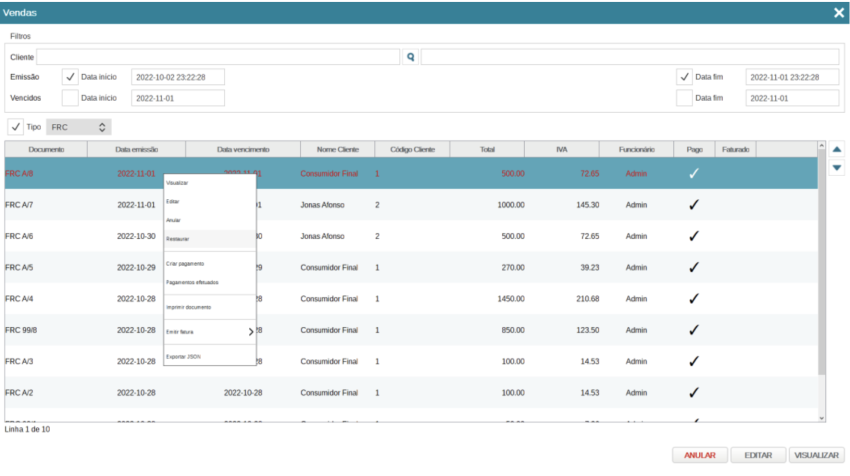Image resolution: width=850 pixels, height=476 pixels.
Task: Sort by the Data emissão column header
Action: [136, 149]
